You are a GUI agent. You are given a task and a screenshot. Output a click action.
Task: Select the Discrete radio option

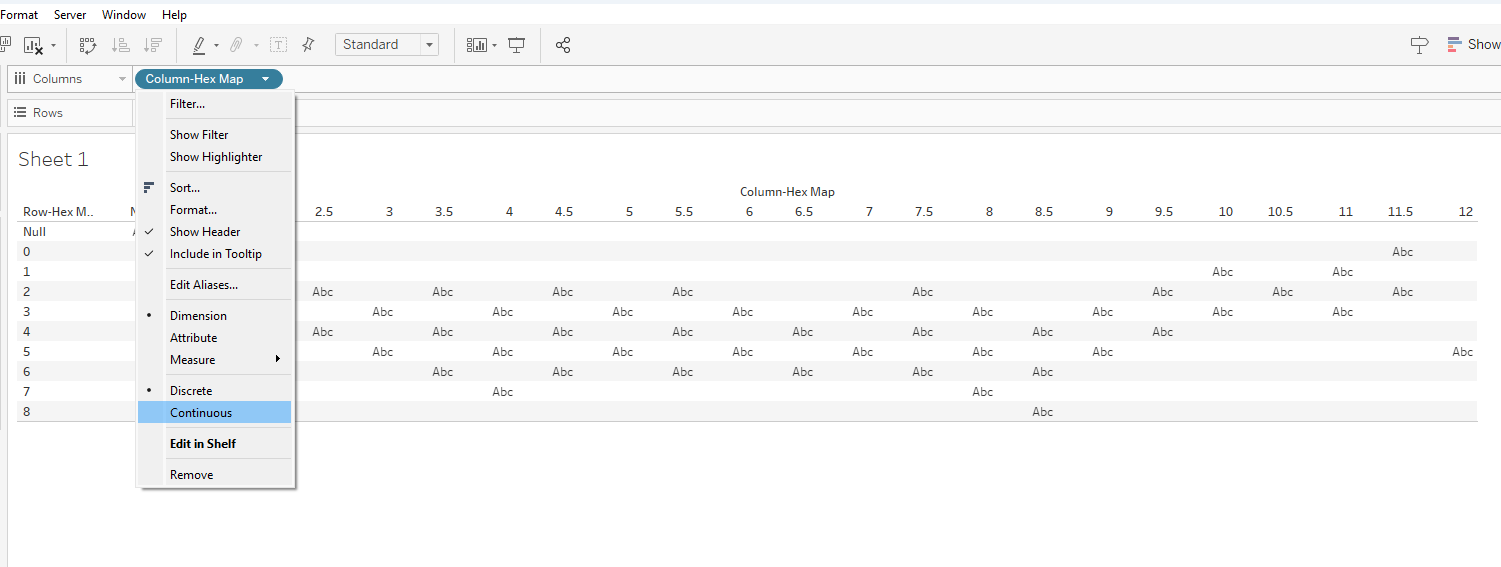click(215, 391)
